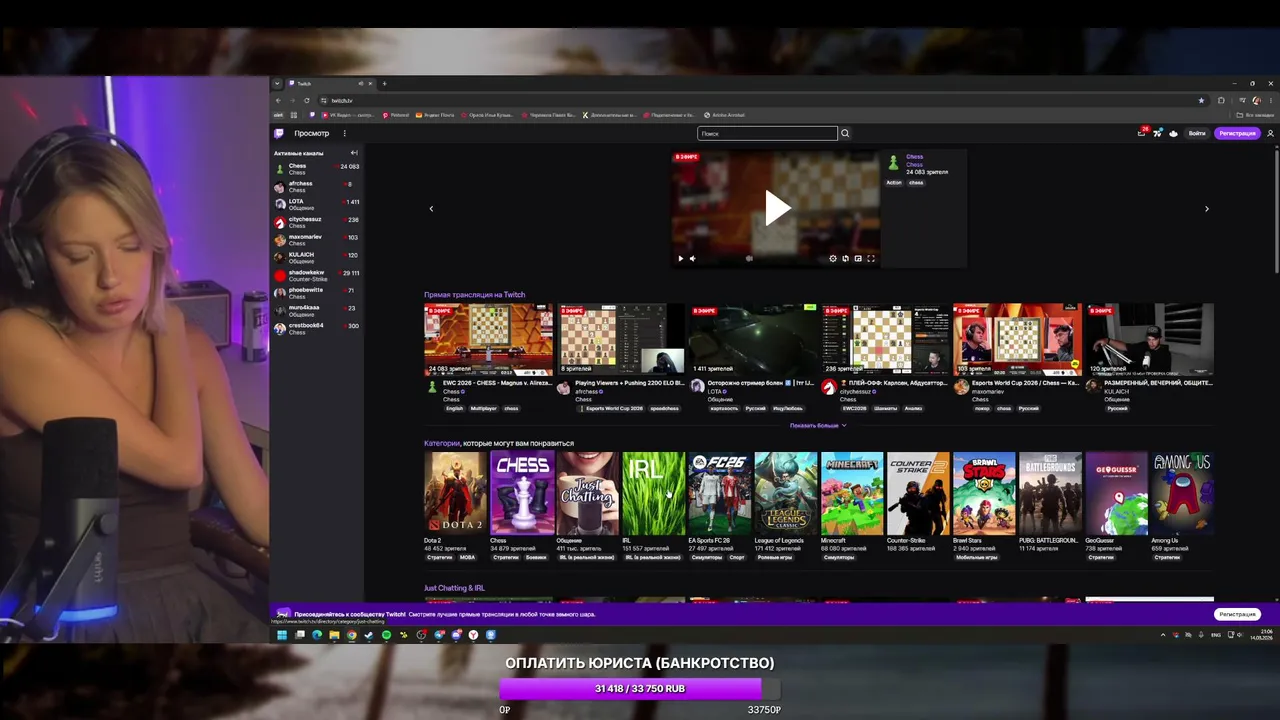Reload the Twitch page

pos(306,100)
